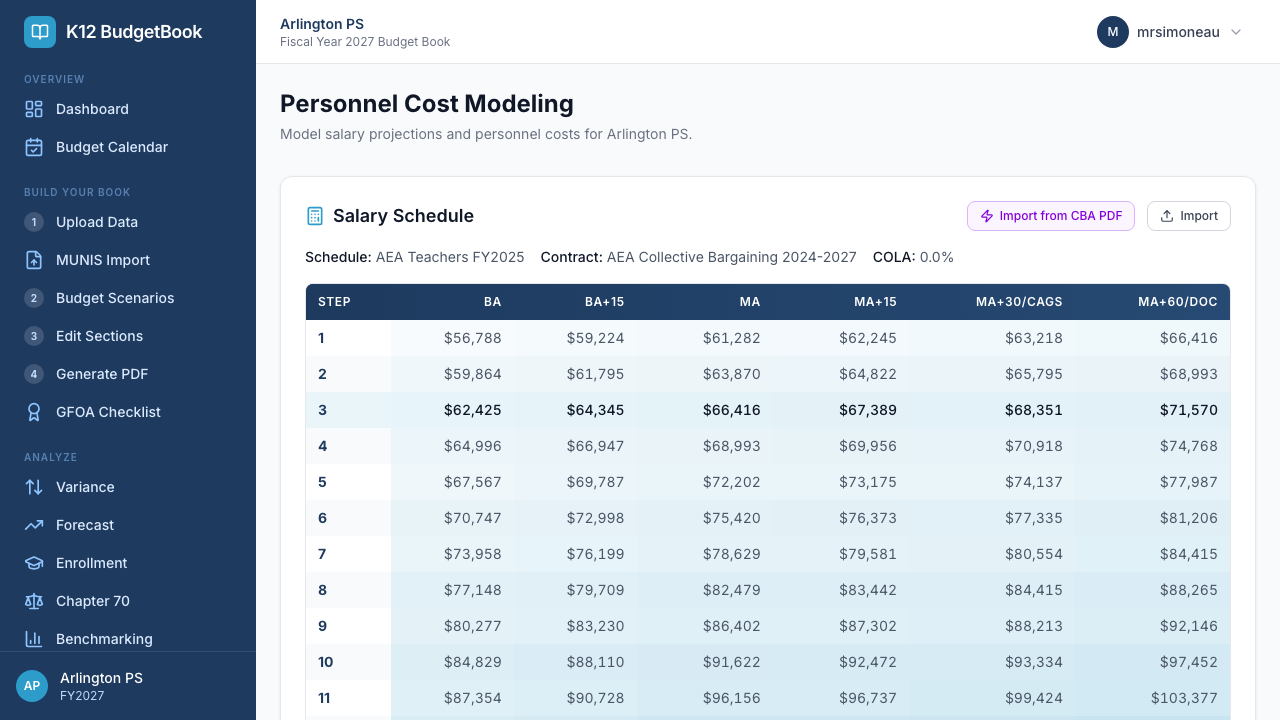1280x720 pixels.
Task: Select the Step 3 BA salary cell
Action: 472,410
